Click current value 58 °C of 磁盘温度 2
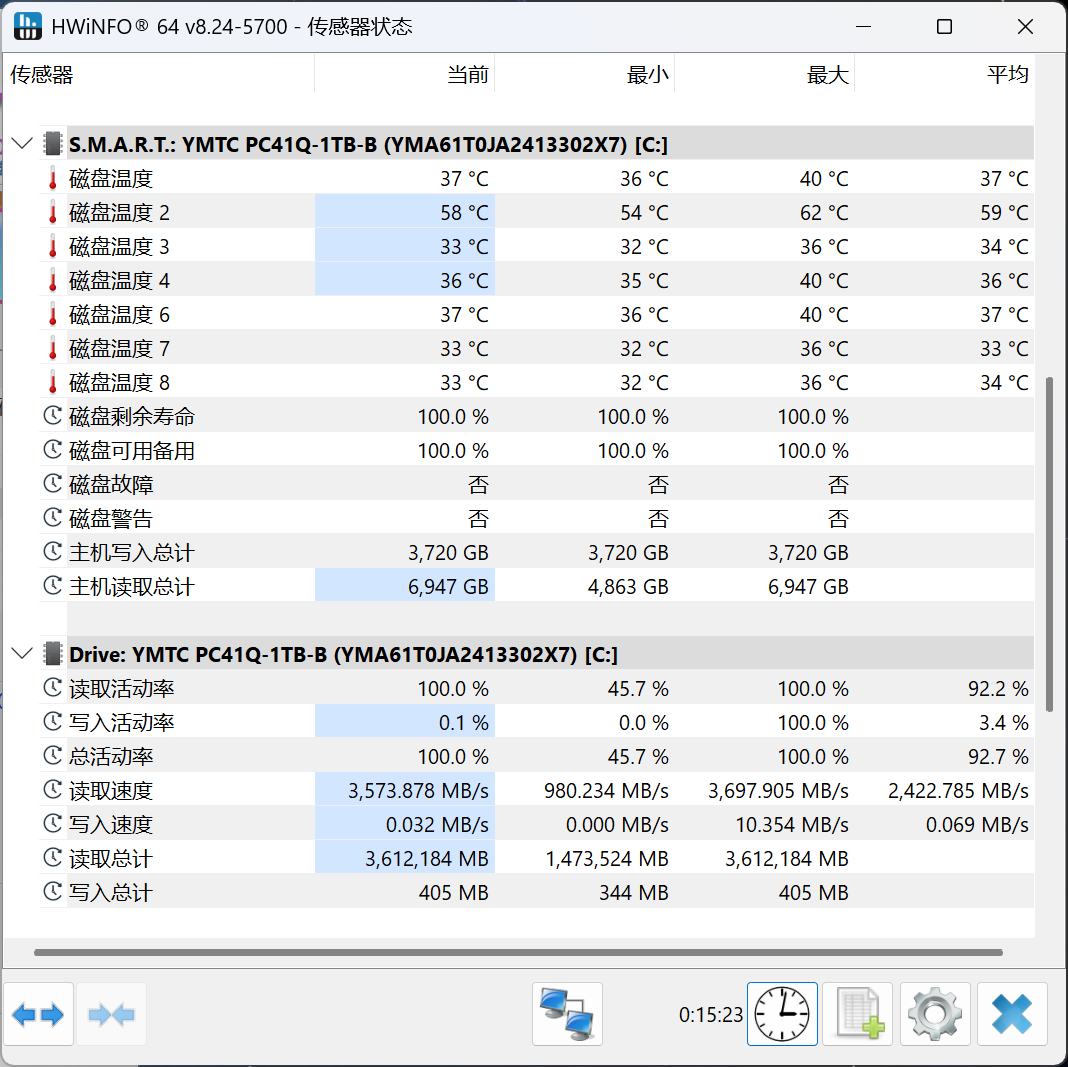Screen dimensions: 1068x1067 [x=465, y=212]
